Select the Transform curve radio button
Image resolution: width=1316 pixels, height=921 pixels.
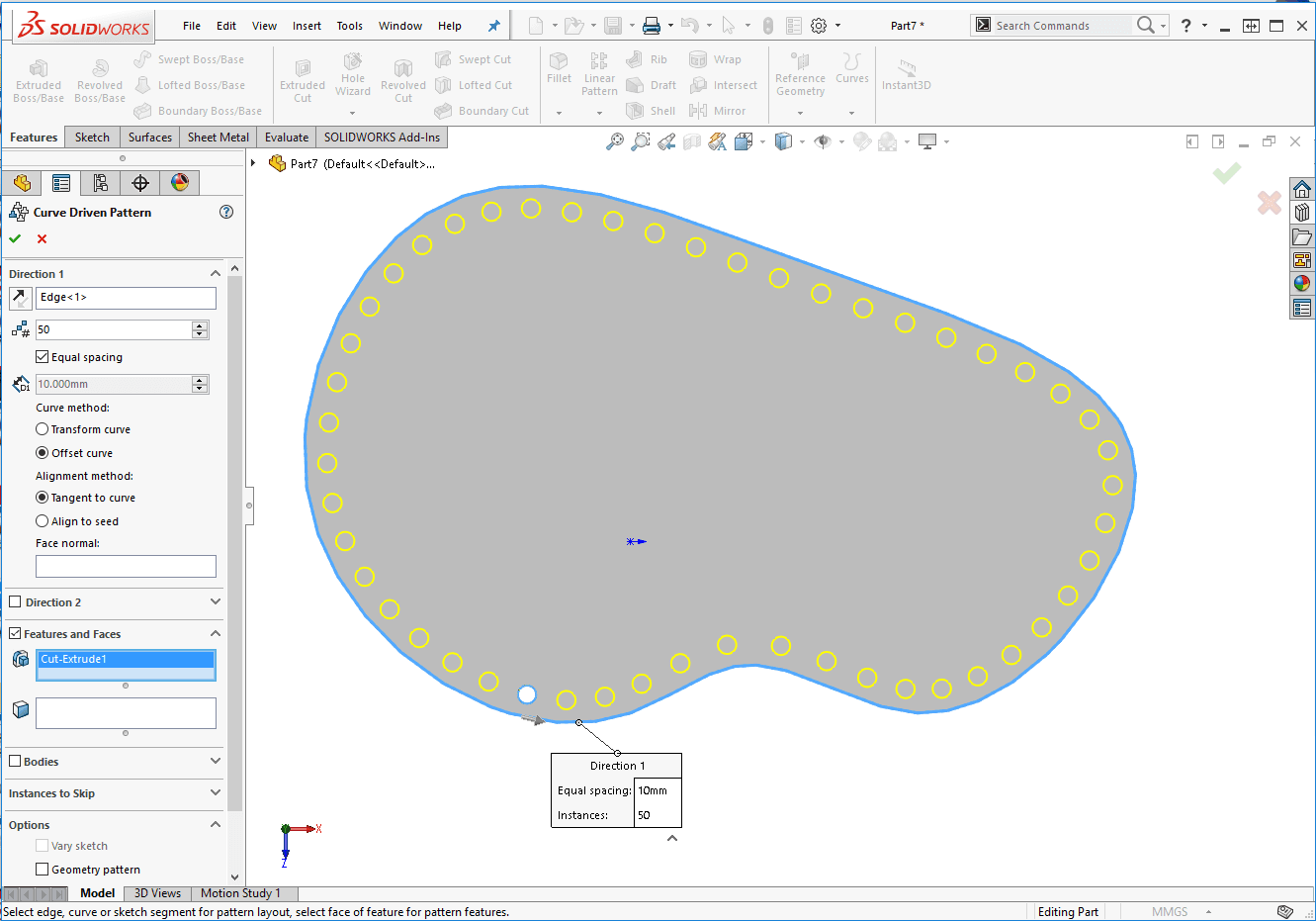pyautogui.click(x=43, y=429)
